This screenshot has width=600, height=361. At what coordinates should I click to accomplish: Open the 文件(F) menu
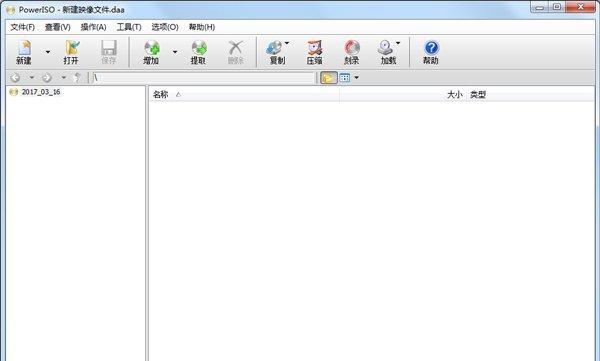click(23, 27)
